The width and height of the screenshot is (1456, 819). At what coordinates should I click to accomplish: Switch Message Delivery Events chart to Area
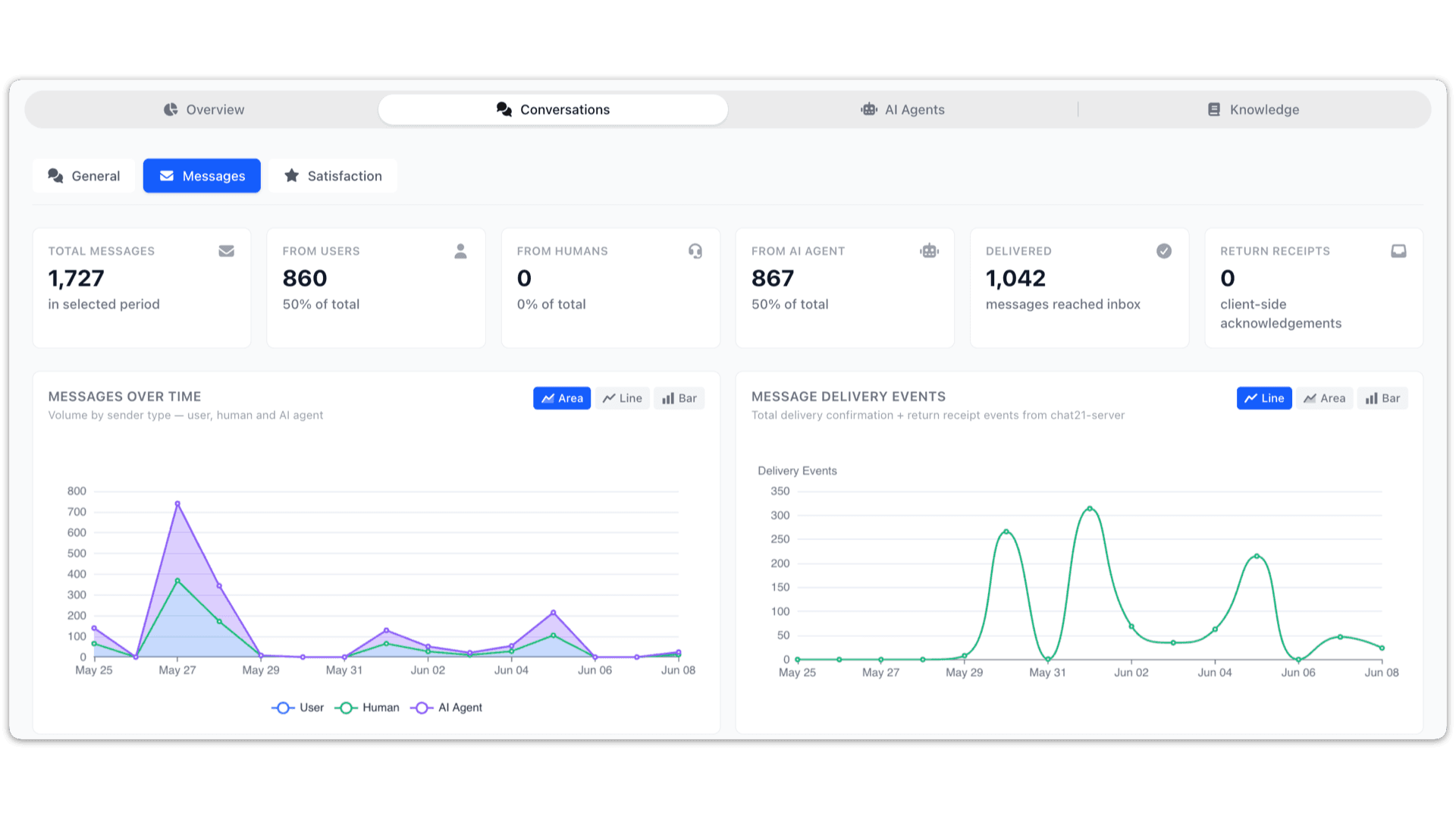click(x=1325, y=398)
